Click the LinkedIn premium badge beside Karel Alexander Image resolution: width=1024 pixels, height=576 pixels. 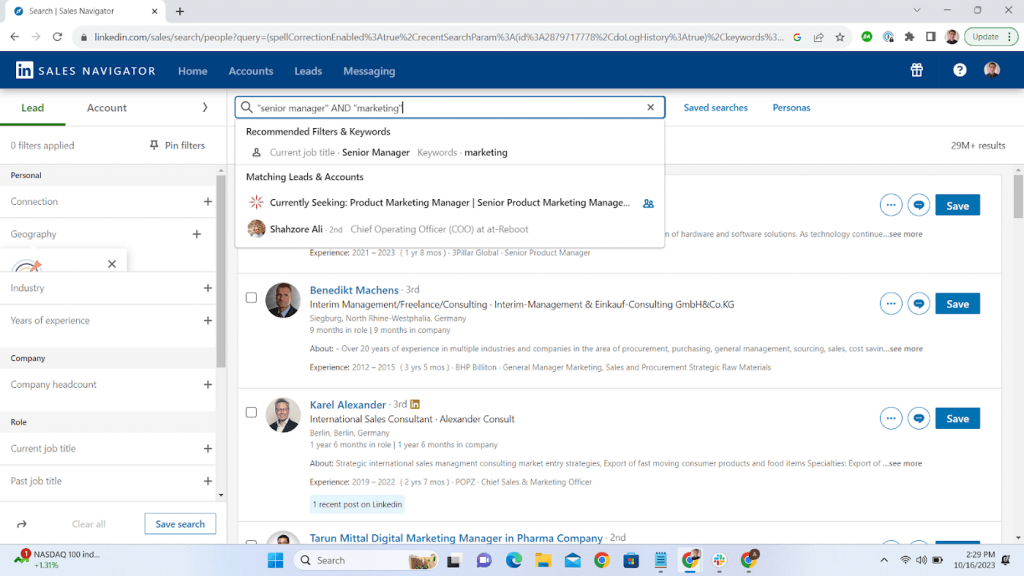click(x=415, y=404)
